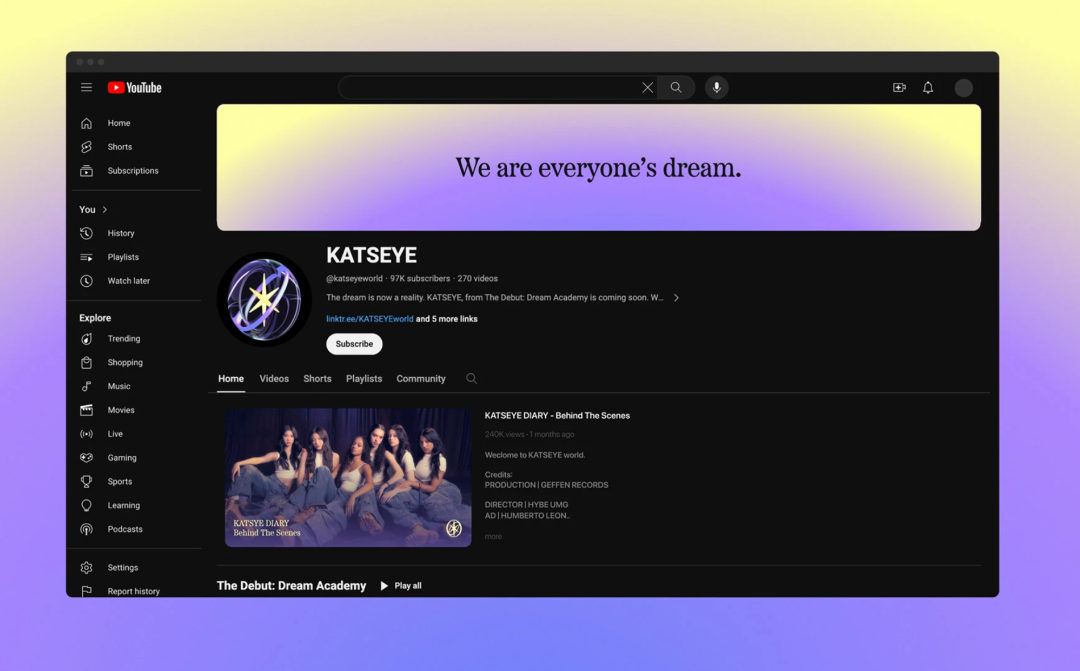Screen dimensions: 1080x671
Task: Go to Watch later in sidebar
Action: tap(129, 281)
